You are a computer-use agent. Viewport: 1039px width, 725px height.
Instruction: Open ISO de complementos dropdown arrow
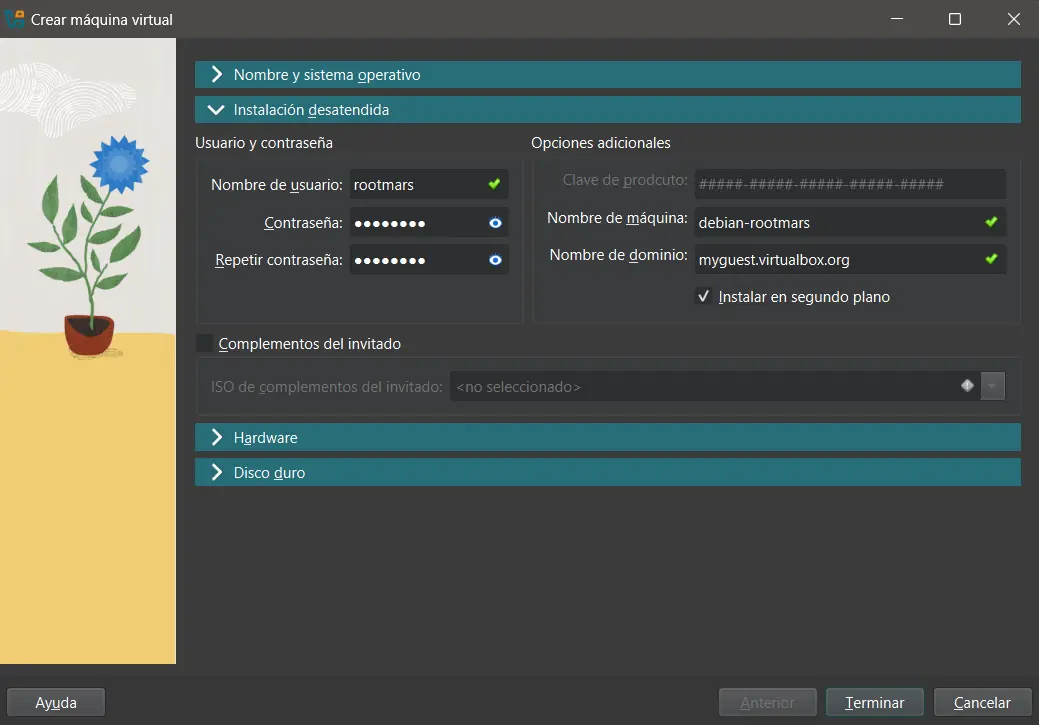pyautogui.click(x=992, y=386)
